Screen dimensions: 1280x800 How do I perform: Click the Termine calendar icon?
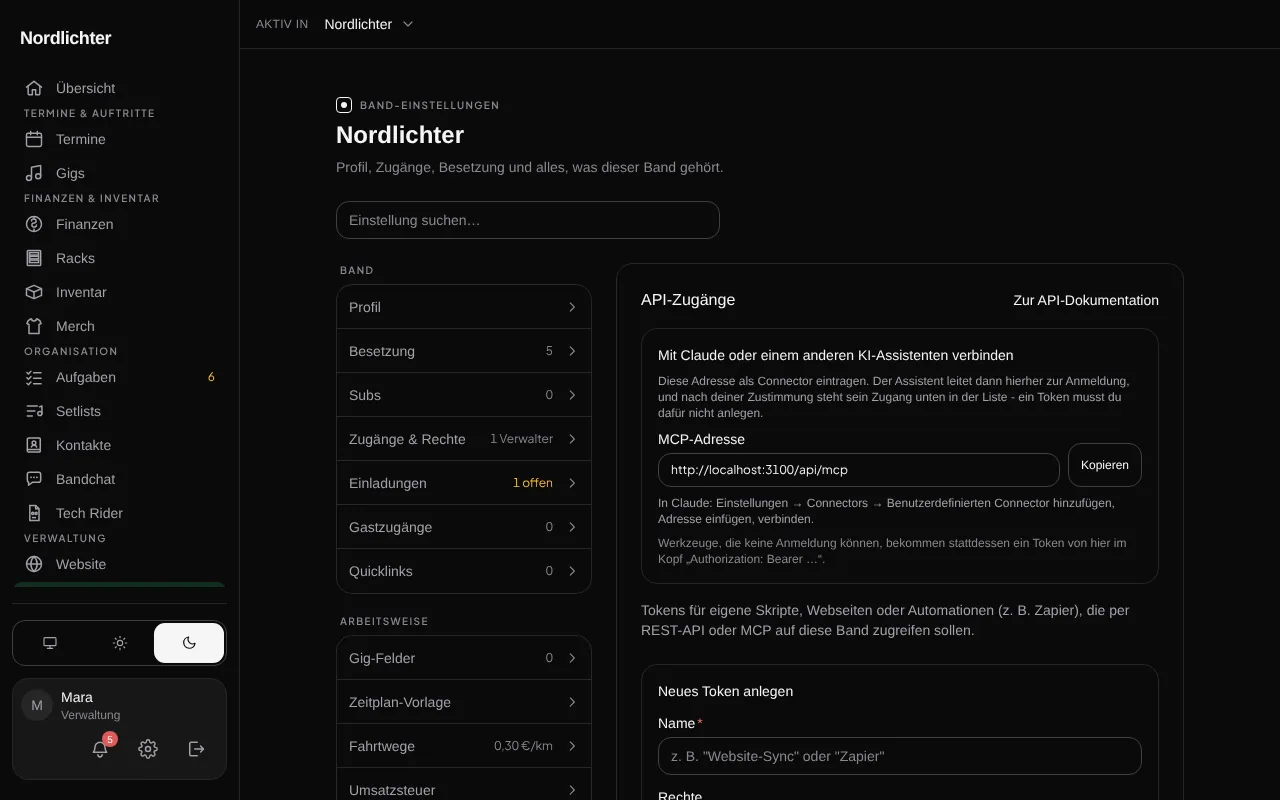coord(34,139)
